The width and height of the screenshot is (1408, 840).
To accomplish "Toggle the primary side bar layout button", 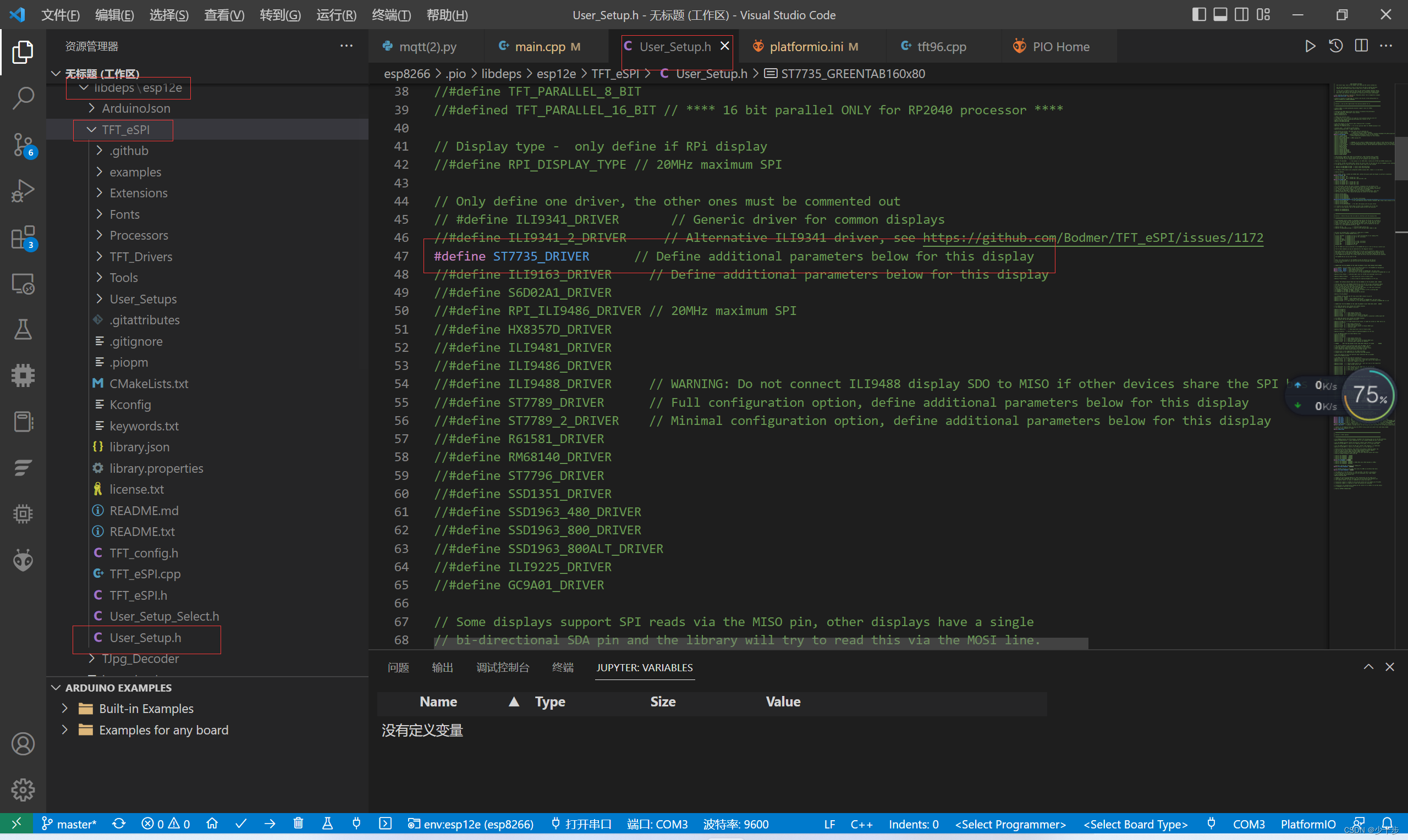I will coord(1198,15).
